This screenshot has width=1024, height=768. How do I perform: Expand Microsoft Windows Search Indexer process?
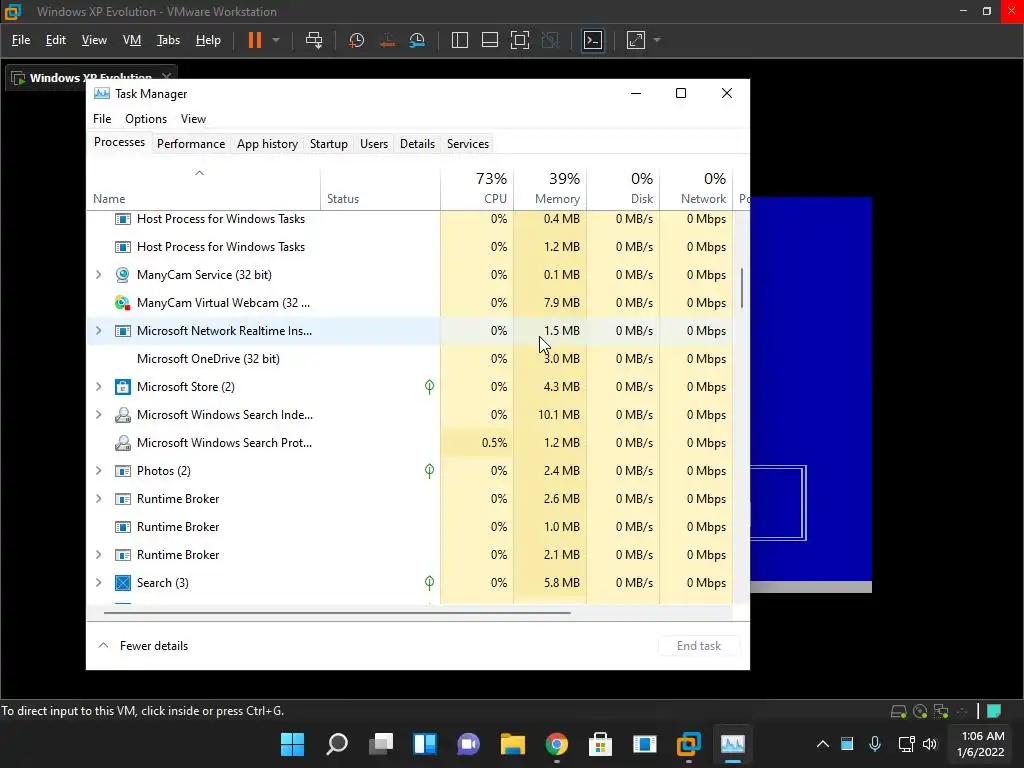pyautogui.click(x=99, y=415)
